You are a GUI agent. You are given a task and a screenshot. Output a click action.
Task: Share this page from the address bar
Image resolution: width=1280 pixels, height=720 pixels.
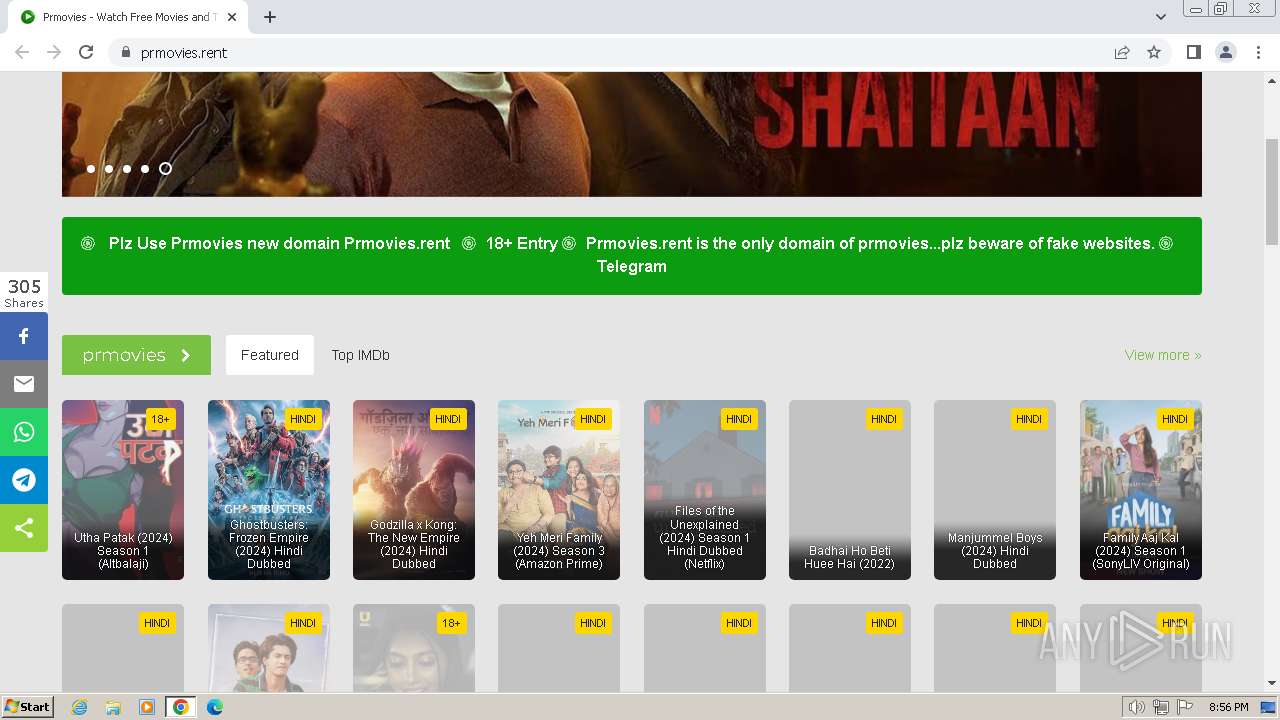click(1122, 52)
